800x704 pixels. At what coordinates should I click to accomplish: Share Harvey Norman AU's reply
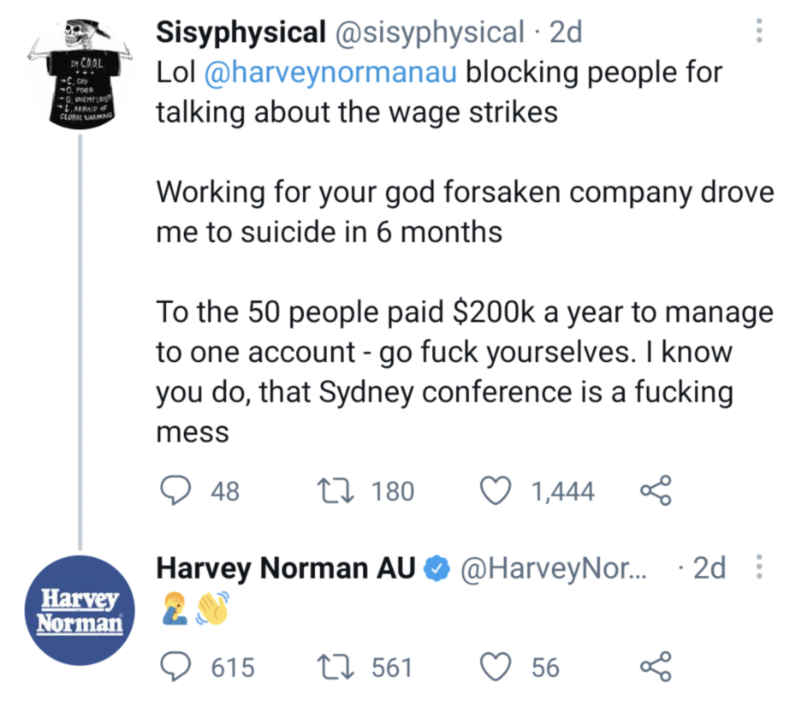[x=653, y=667]
